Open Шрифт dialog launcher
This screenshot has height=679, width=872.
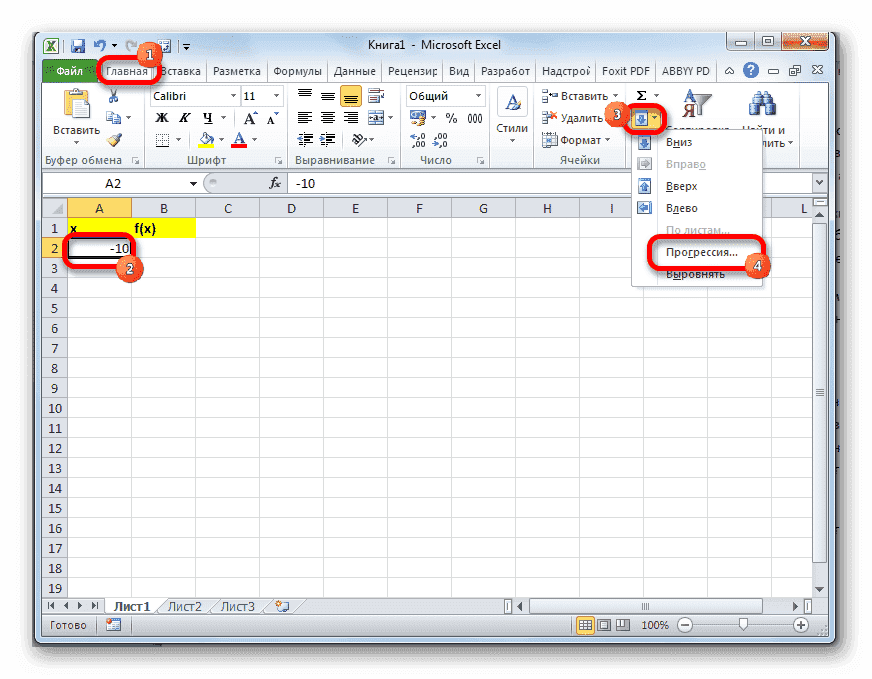pyautogui.click(x=278, y=161)
